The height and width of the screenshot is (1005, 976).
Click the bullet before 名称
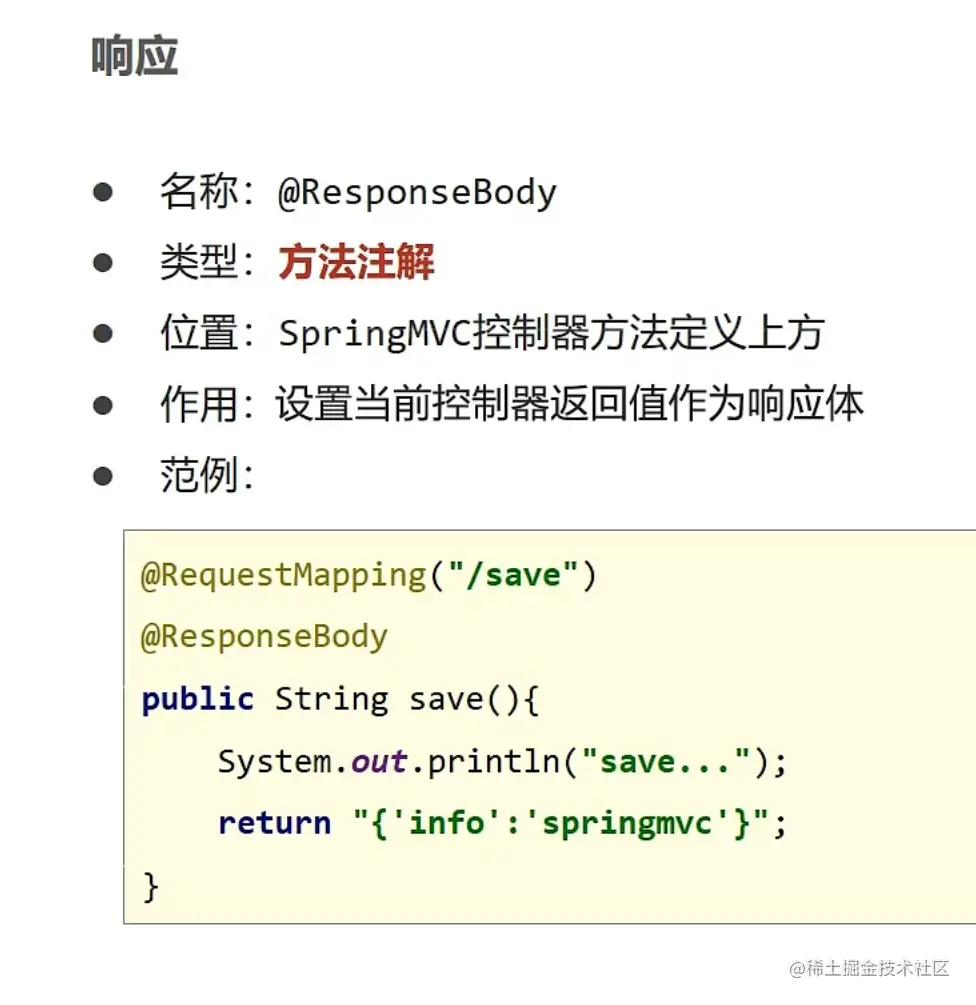click(x=103, y=192)
